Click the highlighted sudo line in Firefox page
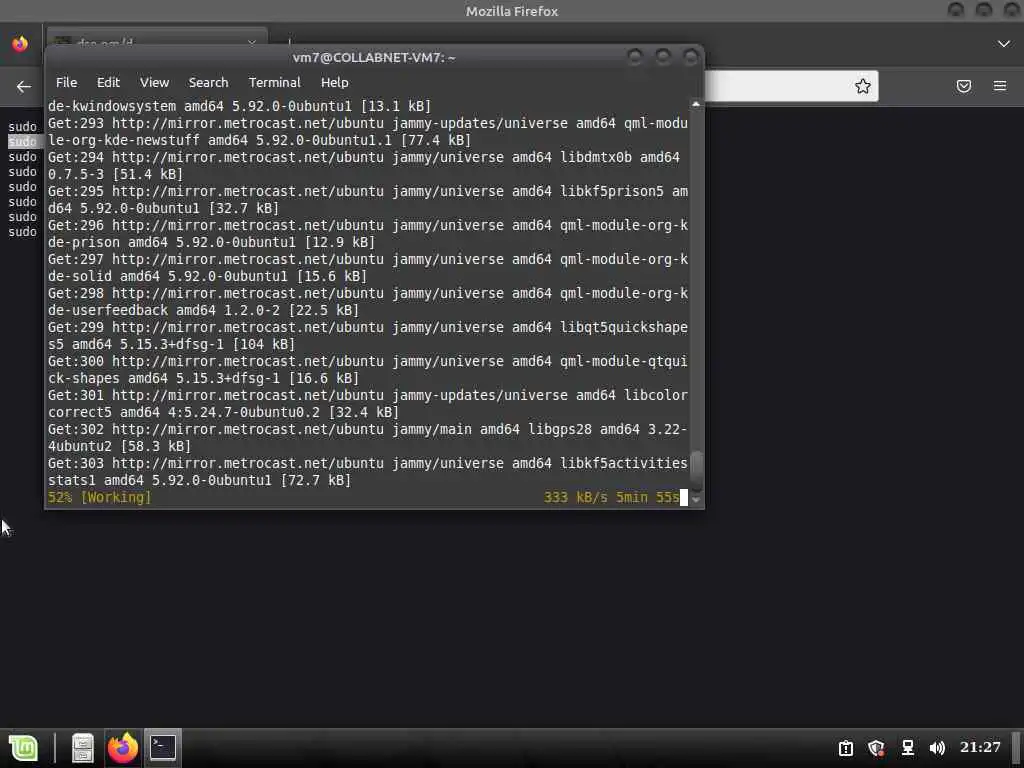This screenshot has width=1024, height=768. click(23, 142)
